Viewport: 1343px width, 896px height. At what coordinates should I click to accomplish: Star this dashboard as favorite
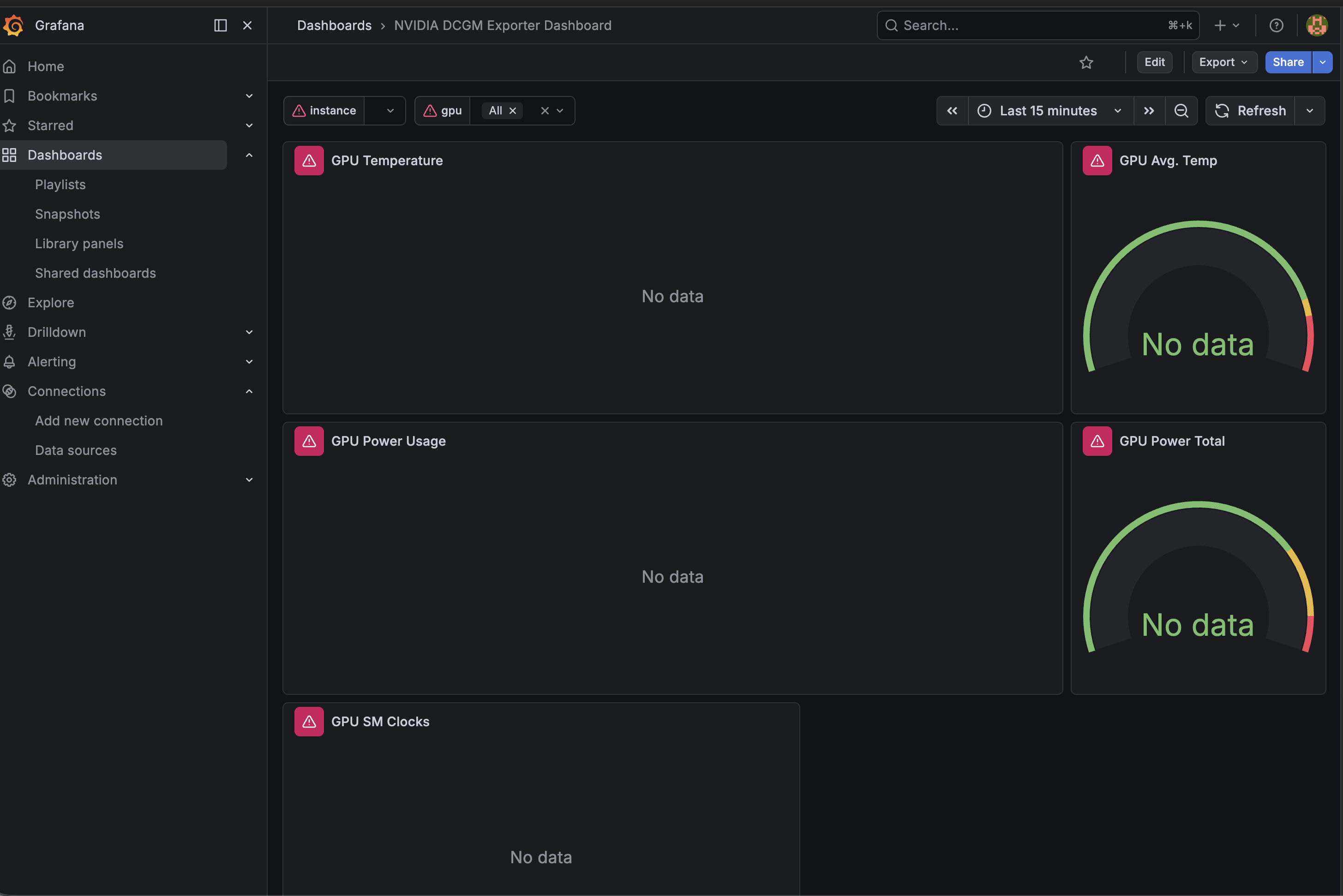click(1086, 62)
